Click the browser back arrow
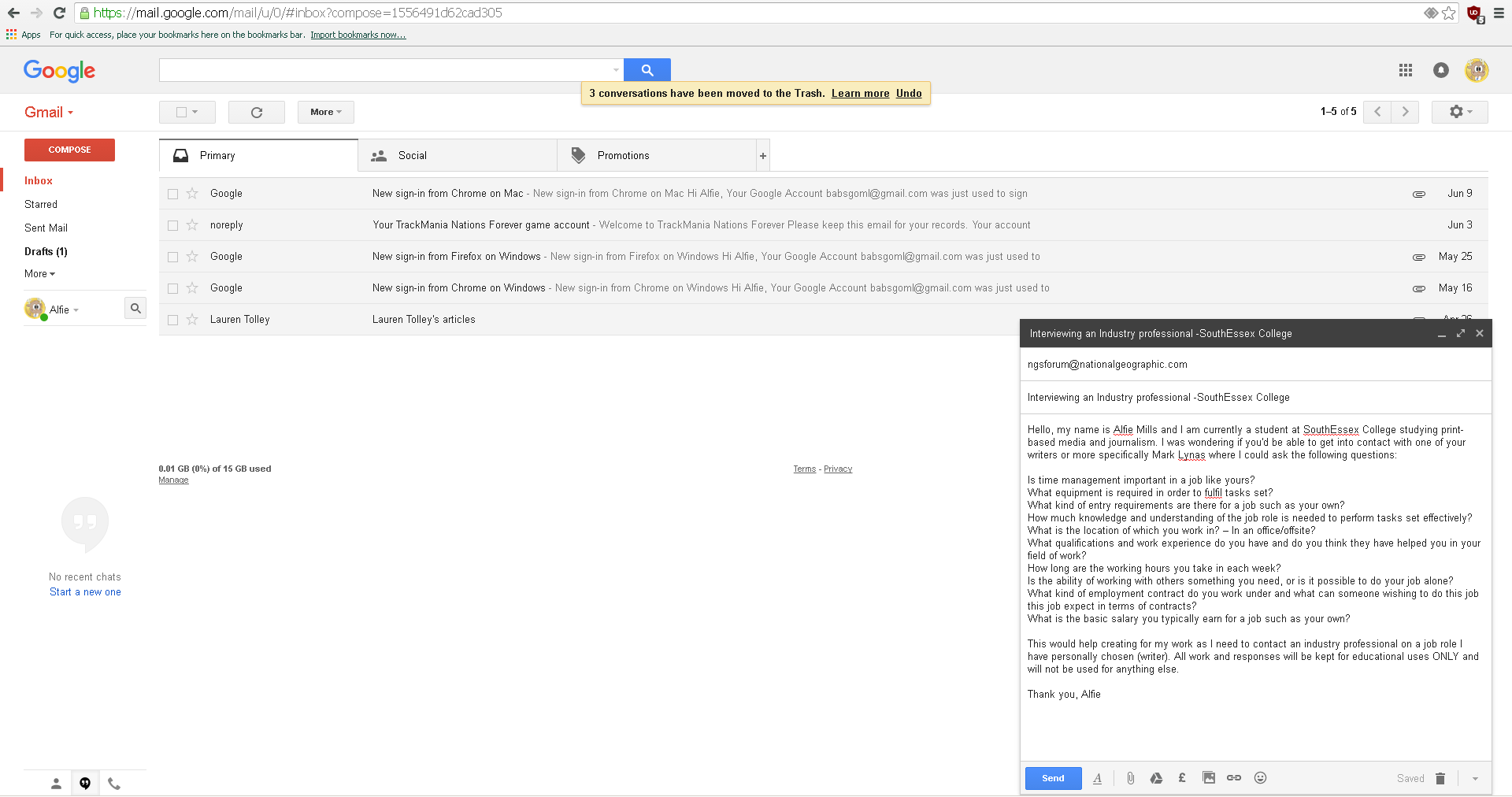Image resolution: width=1512 pixels, height=797 pixels. (x=13, y=13)
